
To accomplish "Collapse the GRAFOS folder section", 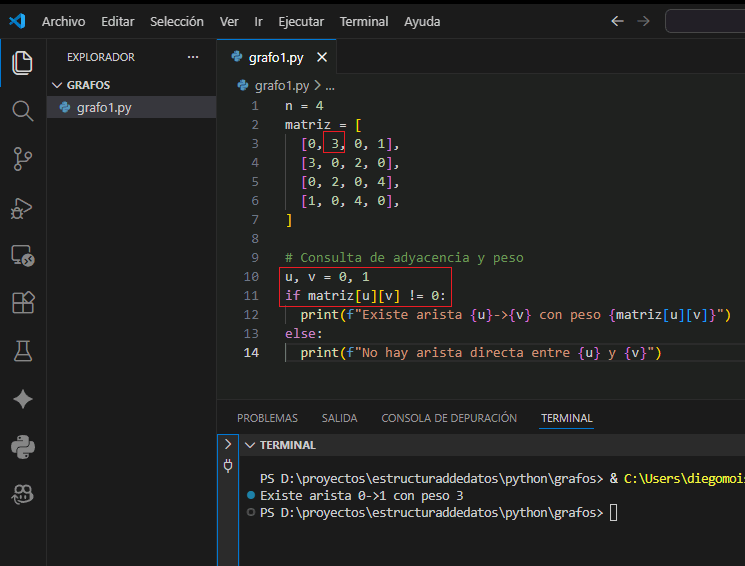I will pyautogui.click(x=58, y=85).
